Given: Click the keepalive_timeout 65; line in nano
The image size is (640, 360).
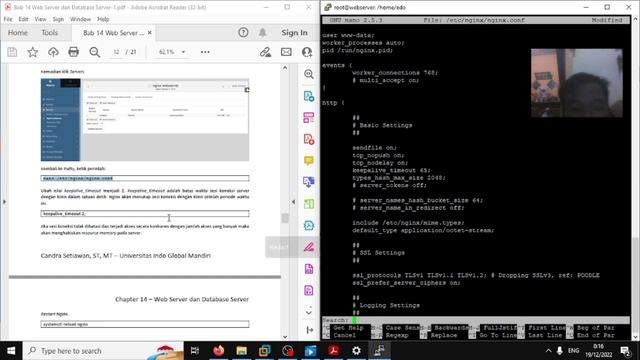Looking at the screenshot, I should [x=391, y=170].
